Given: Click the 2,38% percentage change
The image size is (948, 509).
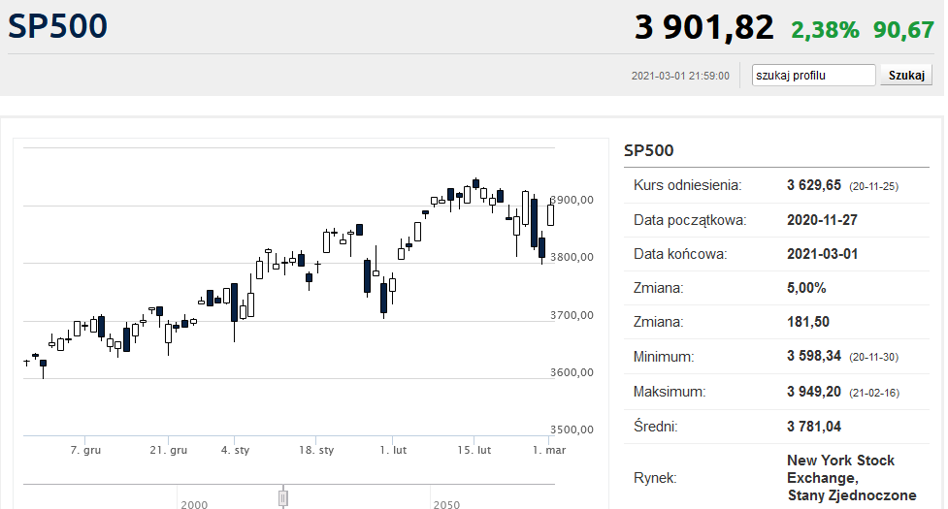Looking at the screenshot, I should (825, 30).
